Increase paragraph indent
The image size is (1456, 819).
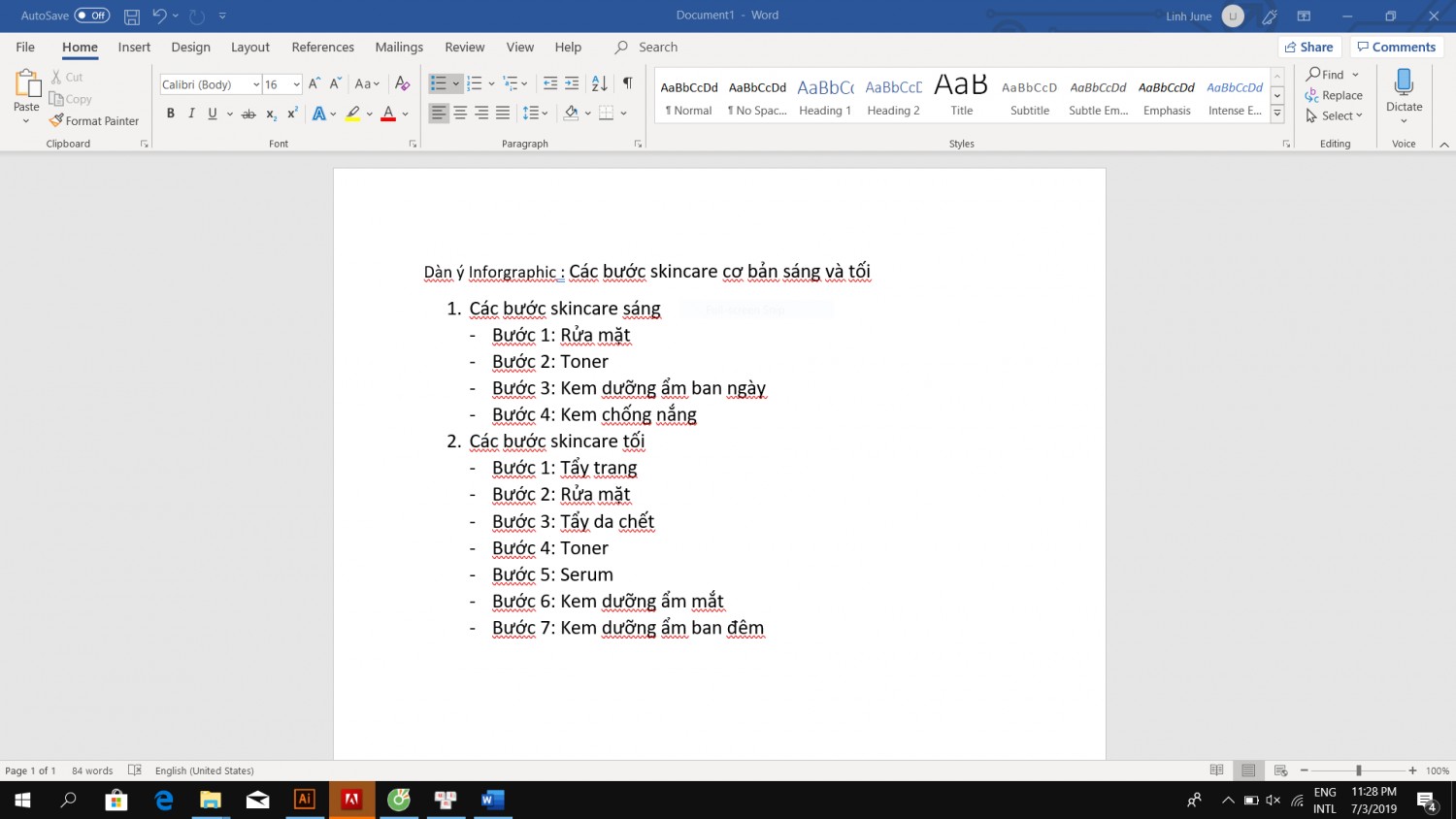(x=572, y=83)
